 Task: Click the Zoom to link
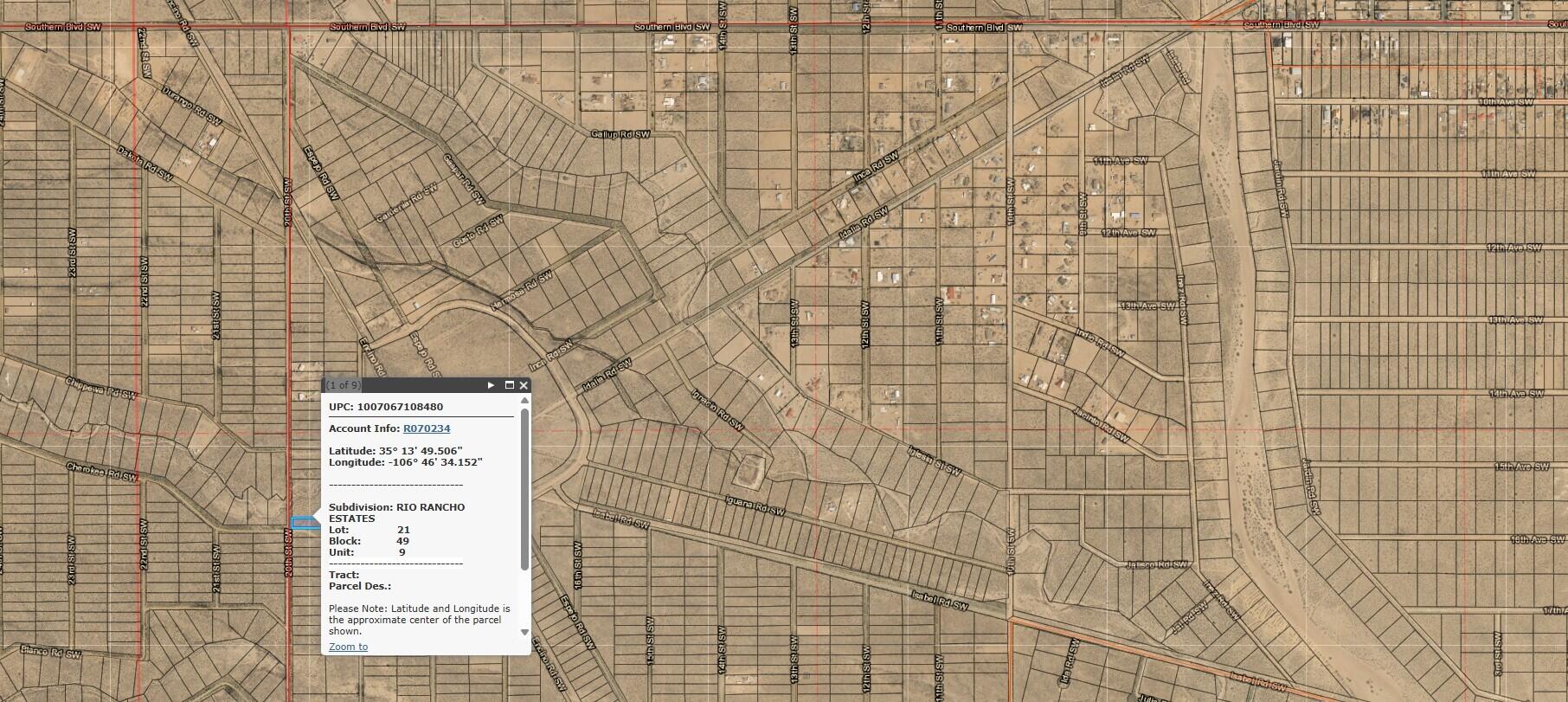[348, 647]
